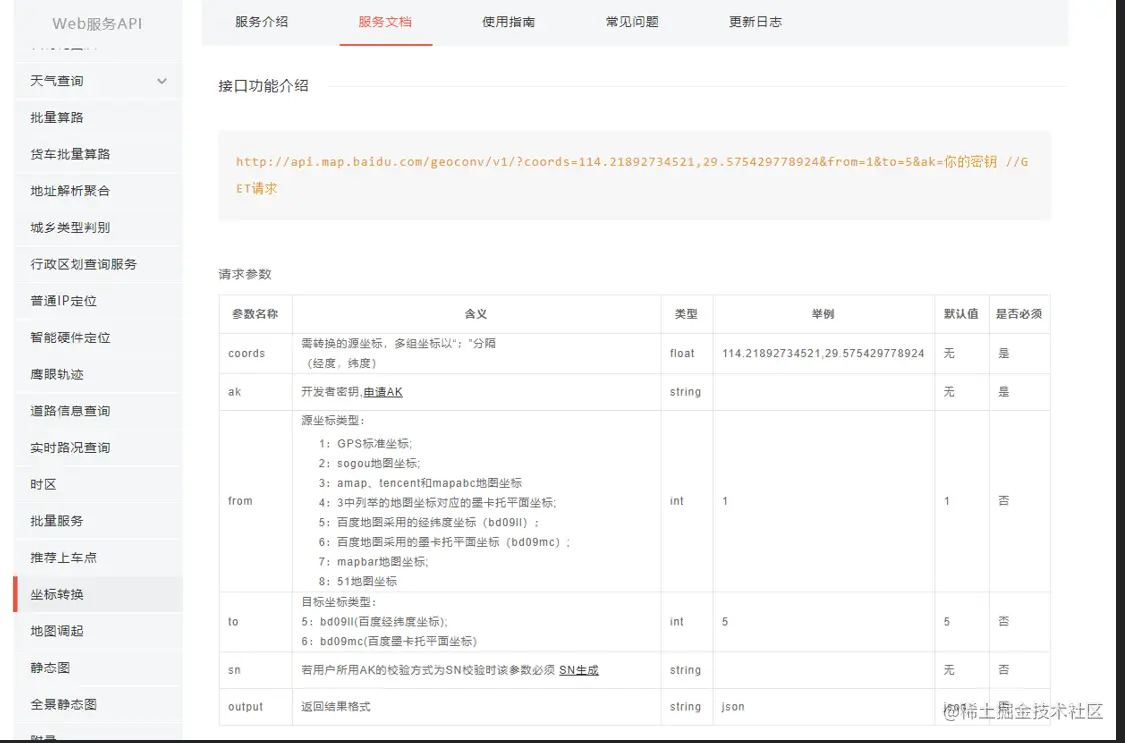This screenshot has width=1125, height=743.
Task: Click example value 114.21892734521,29.575429778924 cell
Action: (x=823, y=354)
